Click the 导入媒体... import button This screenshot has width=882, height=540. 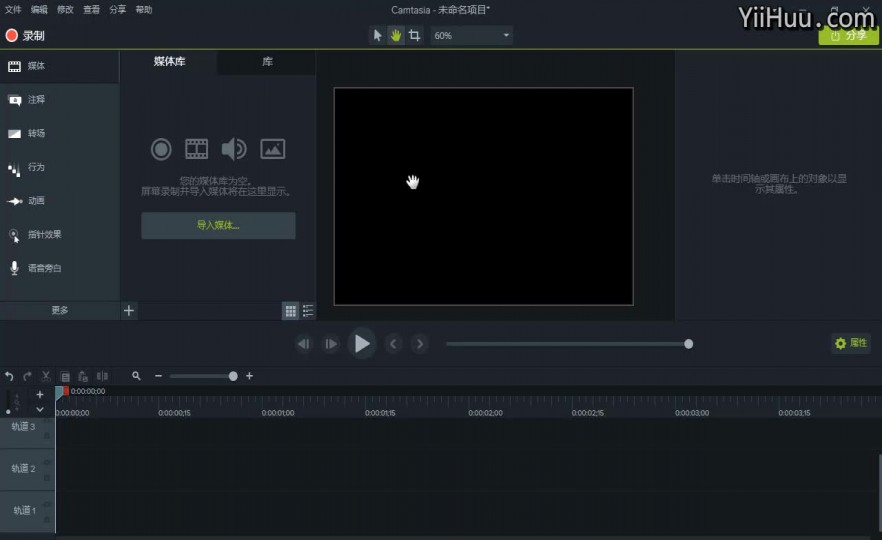[218, 226]
